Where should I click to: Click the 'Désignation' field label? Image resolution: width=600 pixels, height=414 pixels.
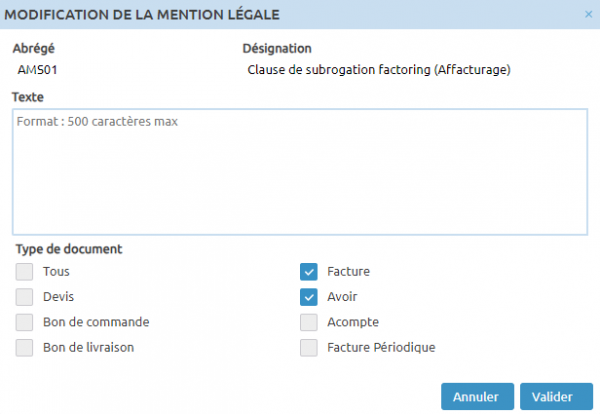click(x=277, y=48)
